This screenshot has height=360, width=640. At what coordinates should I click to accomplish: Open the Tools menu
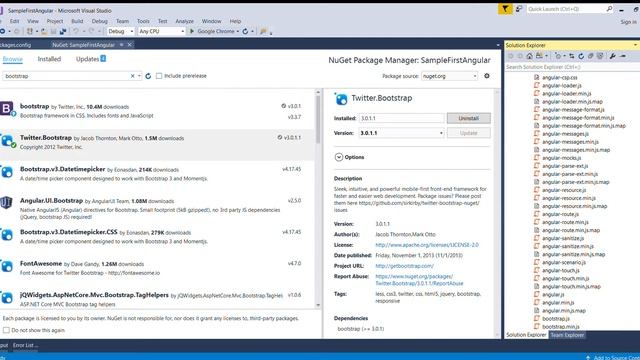point(143,21)
